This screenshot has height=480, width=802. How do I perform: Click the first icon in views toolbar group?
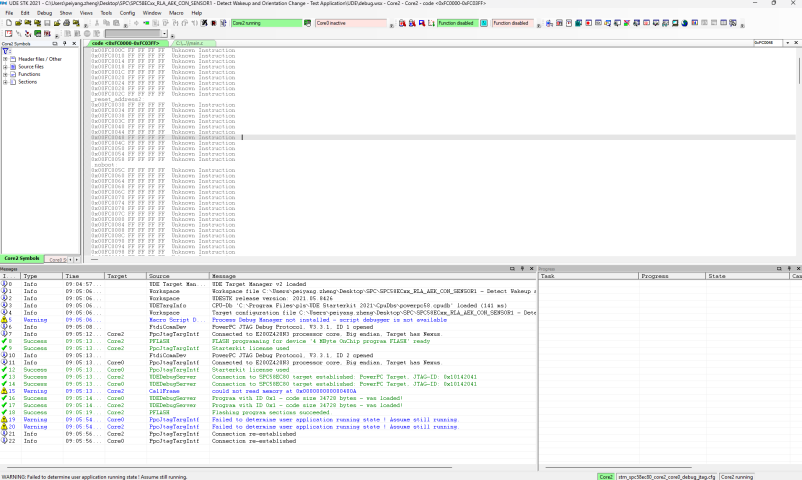(549, 23)
